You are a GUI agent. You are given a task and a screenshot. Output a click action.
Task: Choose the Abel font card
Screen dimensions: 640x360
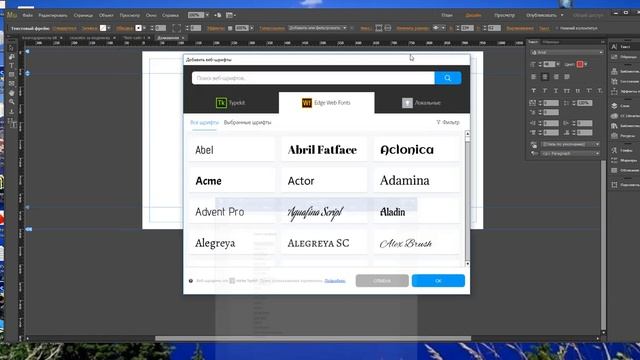(x=232, y=150)
